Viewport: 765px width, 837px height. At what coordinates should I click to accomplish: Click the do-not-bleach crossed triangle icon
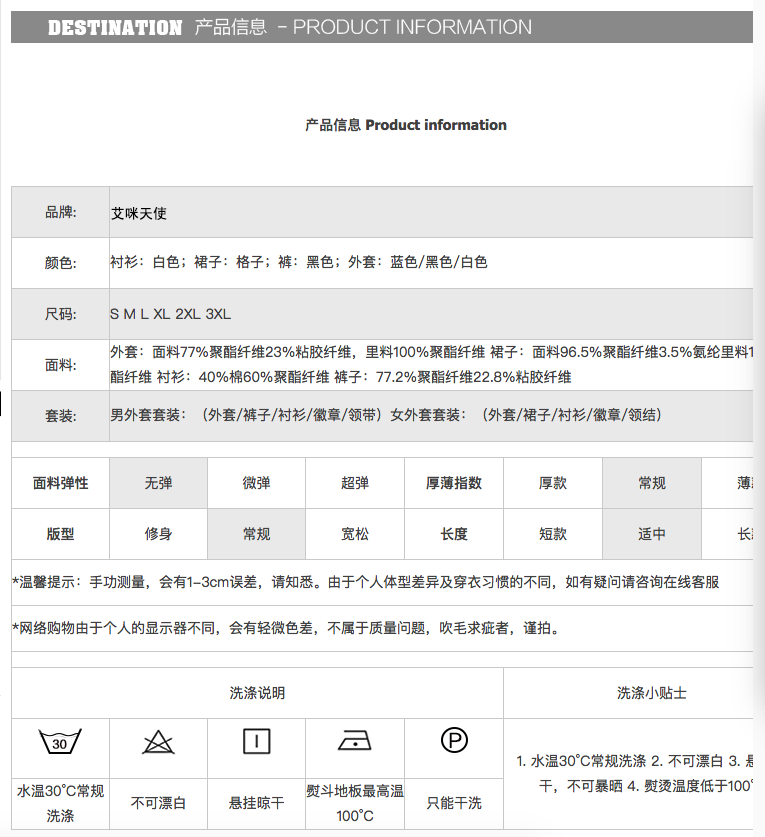pyautogui.click(x=158, y=743)
